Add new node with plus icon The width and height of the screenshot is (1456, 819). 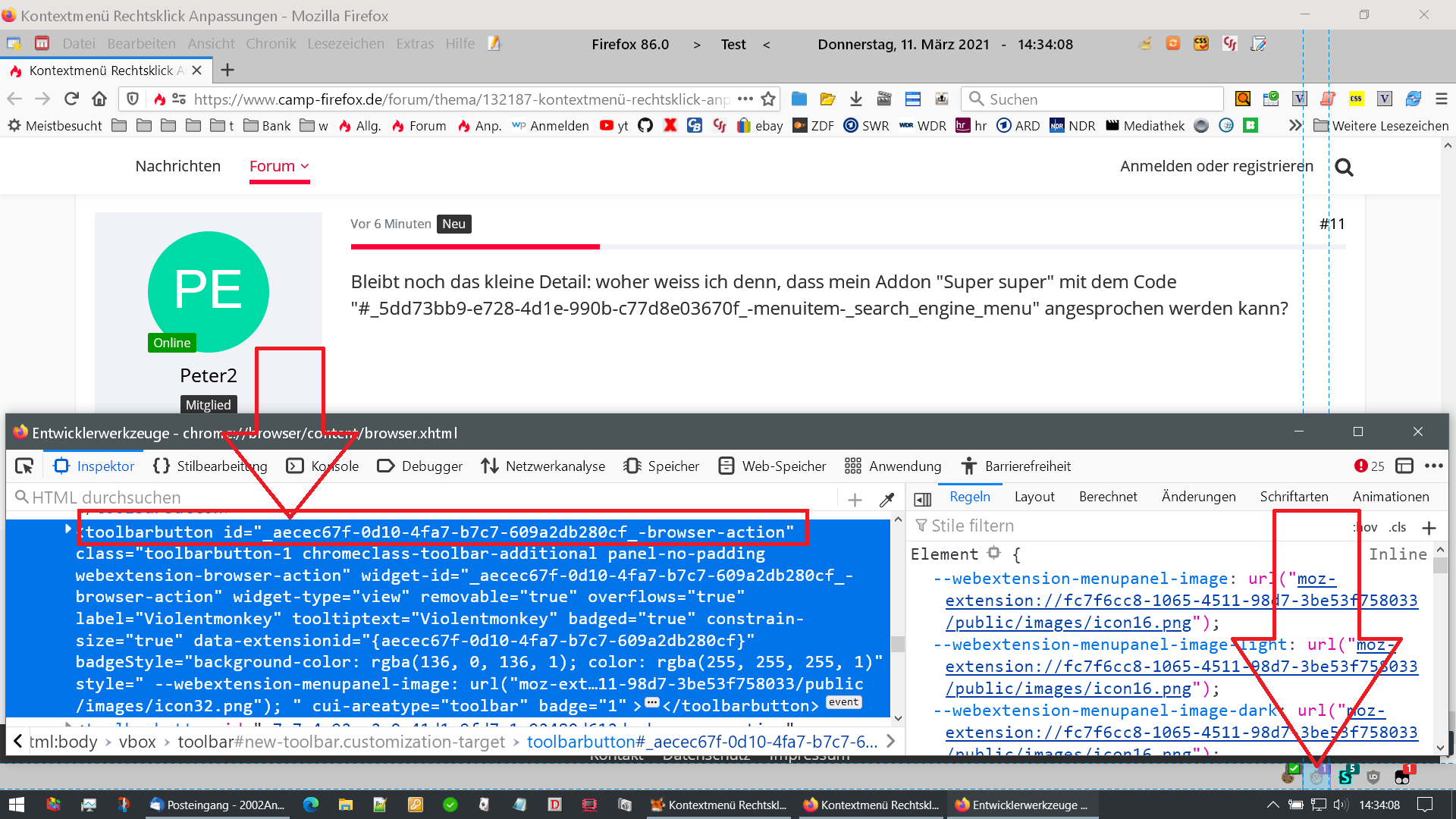pyautogui.click(x=855, y=499)
